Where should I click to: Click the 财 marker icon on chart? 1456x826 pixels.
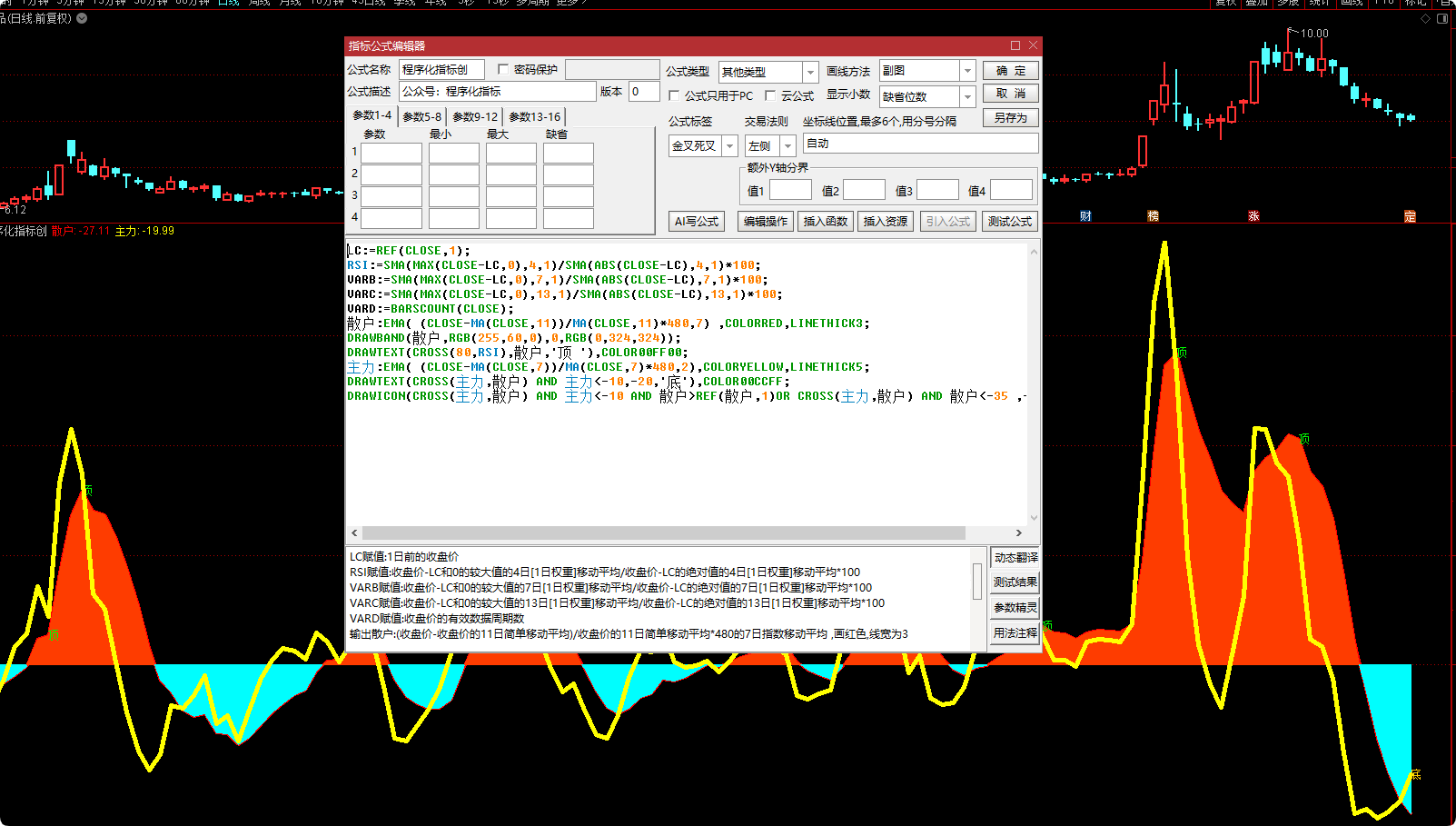[1085, 216]
